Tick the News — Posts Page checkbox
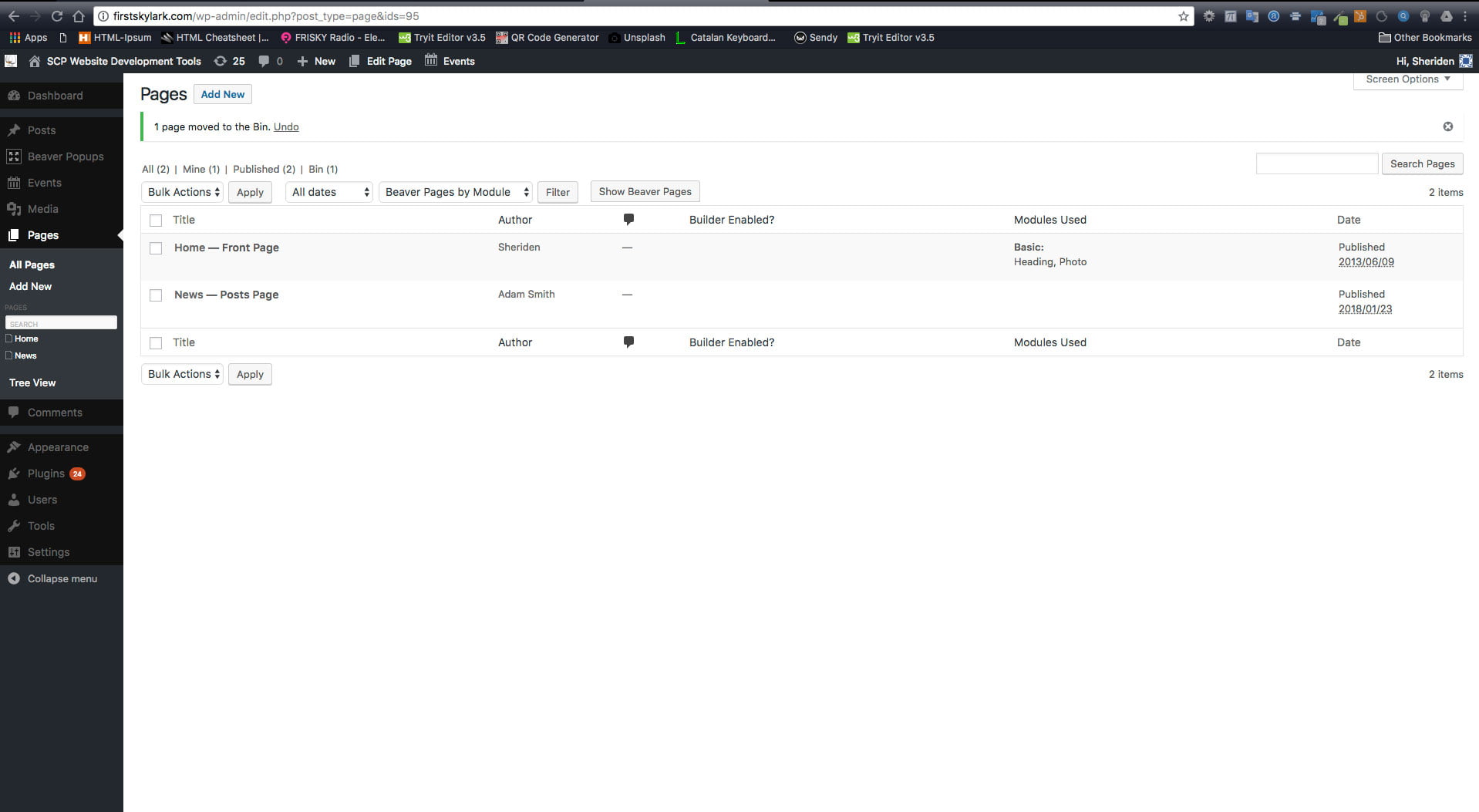This screenshot has height=812, width=1479. click(156, 295)
